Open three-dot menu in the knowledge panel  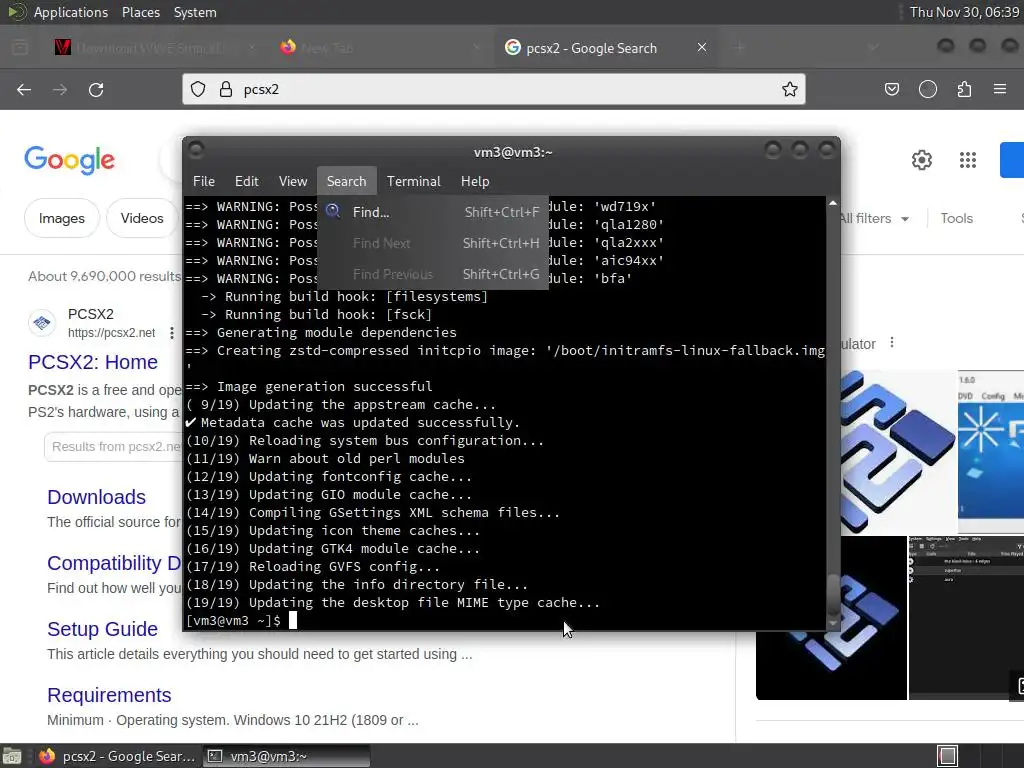891,343
